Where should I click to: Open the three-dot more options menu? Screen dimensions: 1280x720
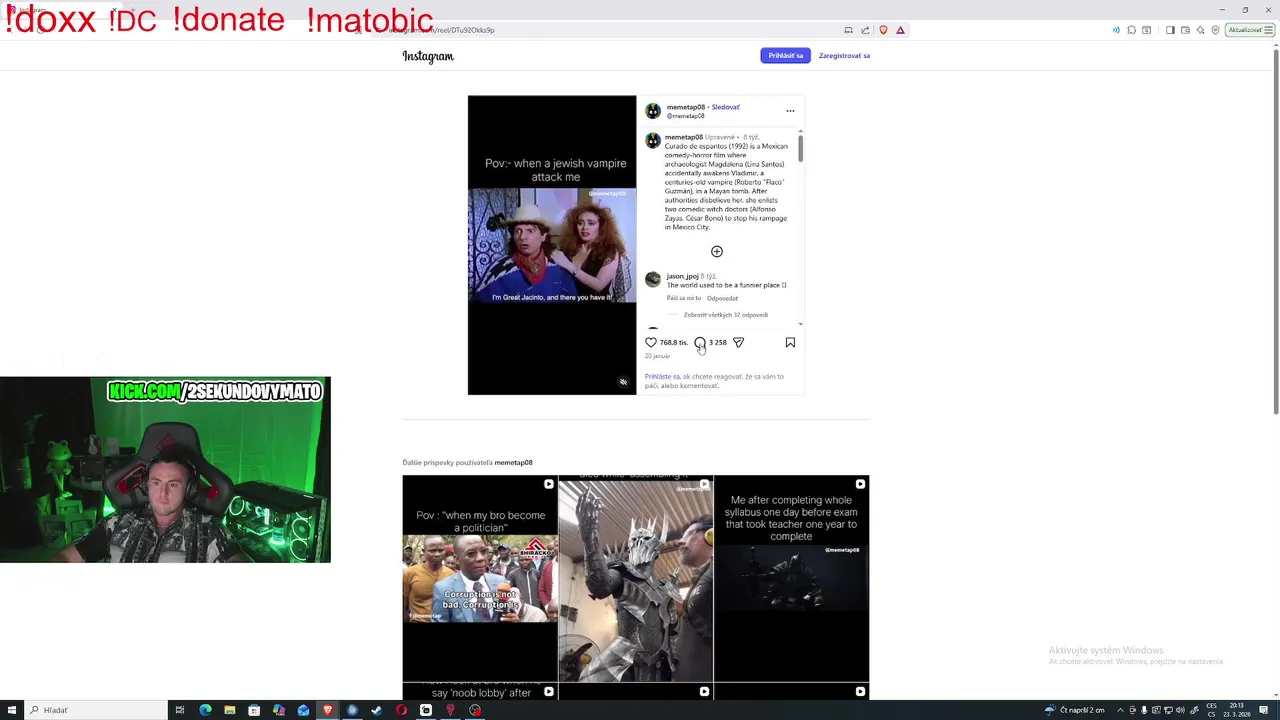790,111
